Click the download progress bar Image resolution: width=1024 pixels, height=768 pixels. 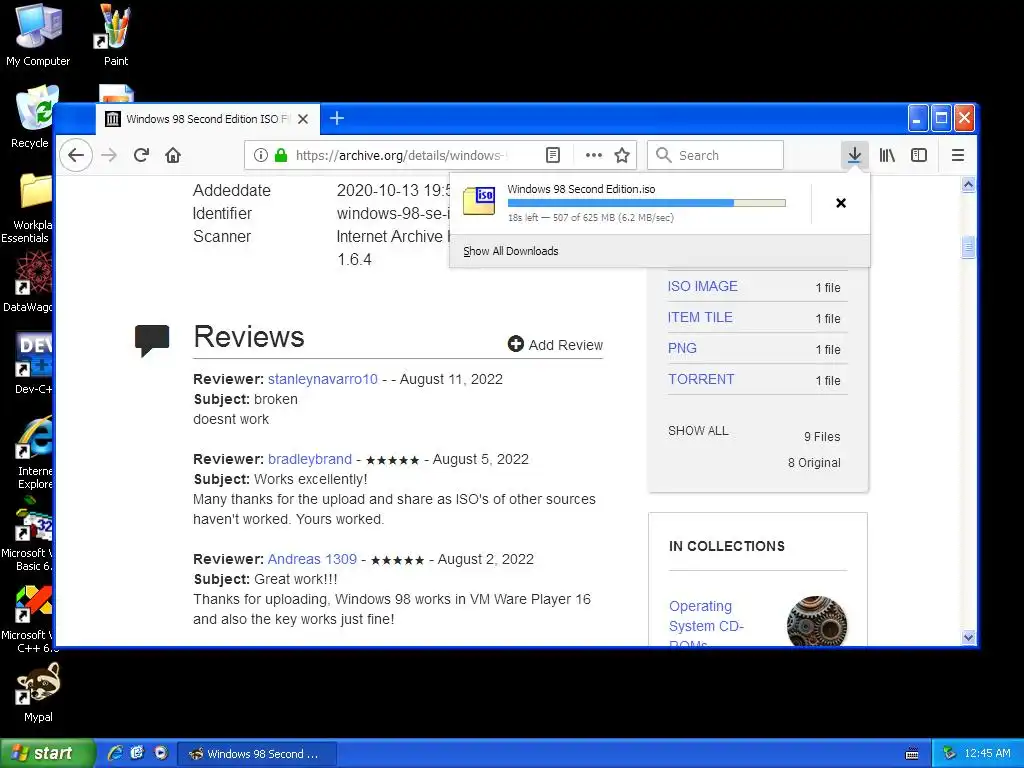(x=647, y=203)
